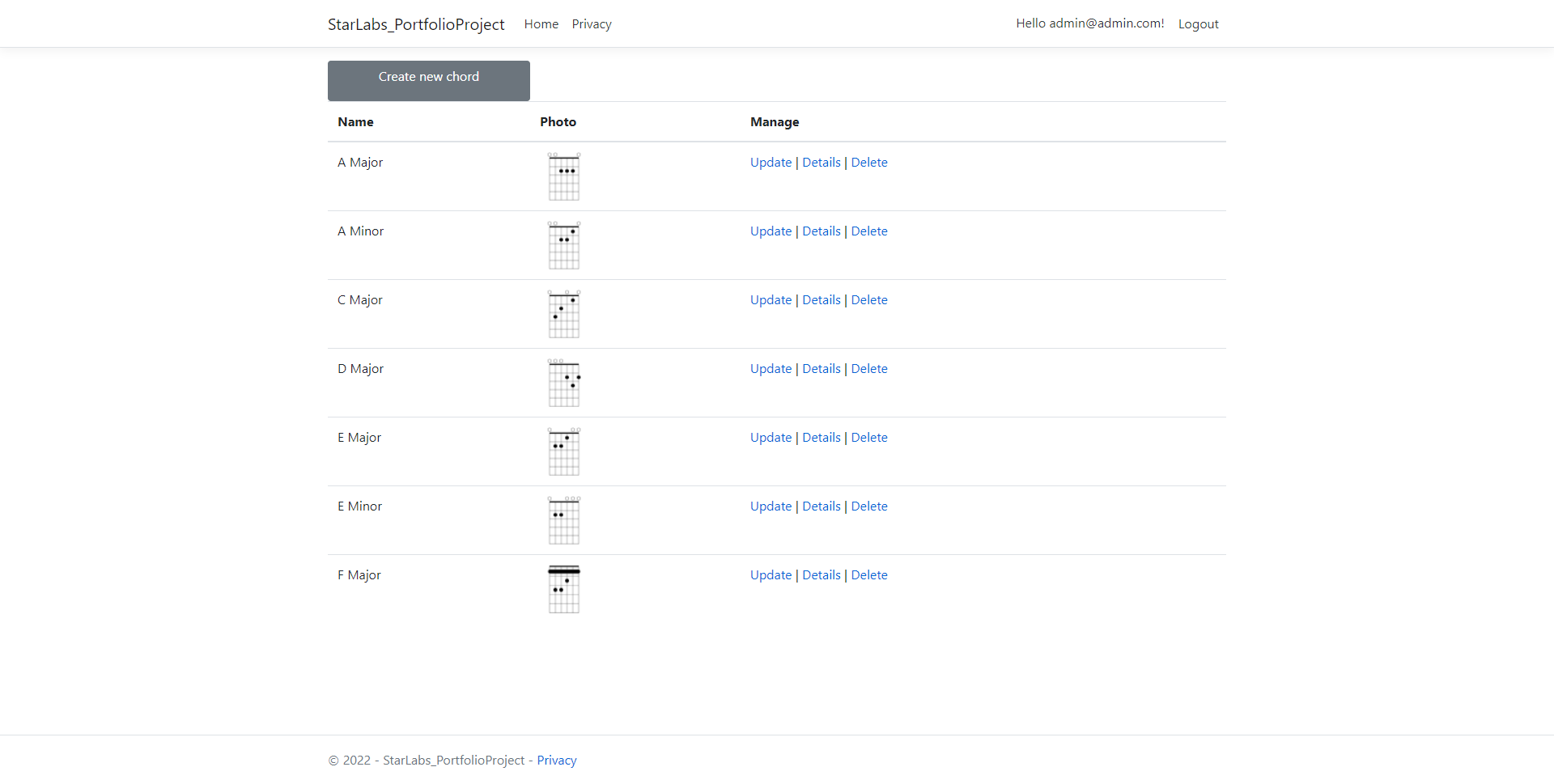Open the A Major chord diagram thumbnail
The height and width of the screenshot is (784, 1554).
[563, 176]
